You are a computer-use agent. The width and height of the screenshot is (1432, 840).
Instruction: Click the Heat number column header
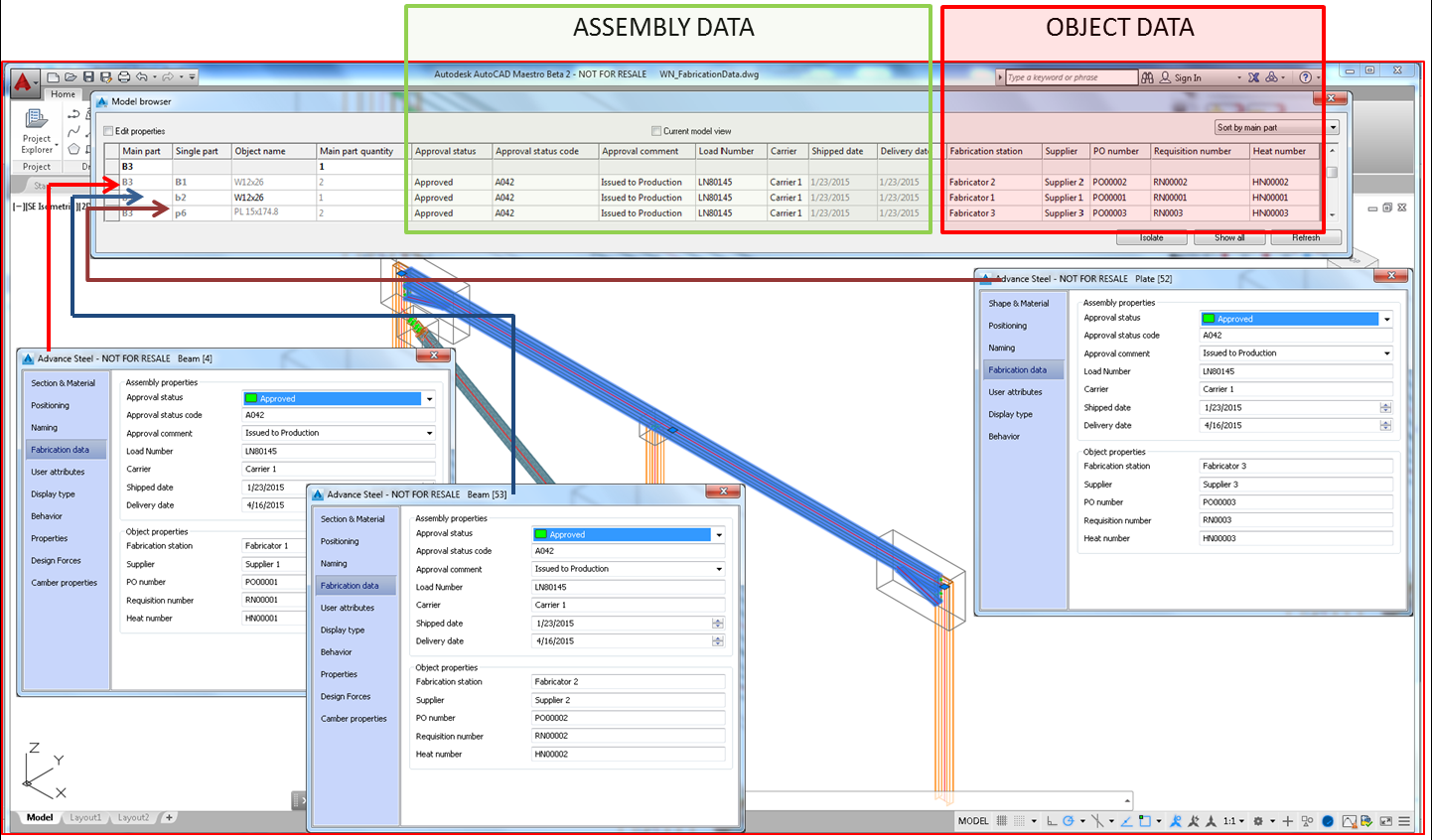coord(1285,152)
